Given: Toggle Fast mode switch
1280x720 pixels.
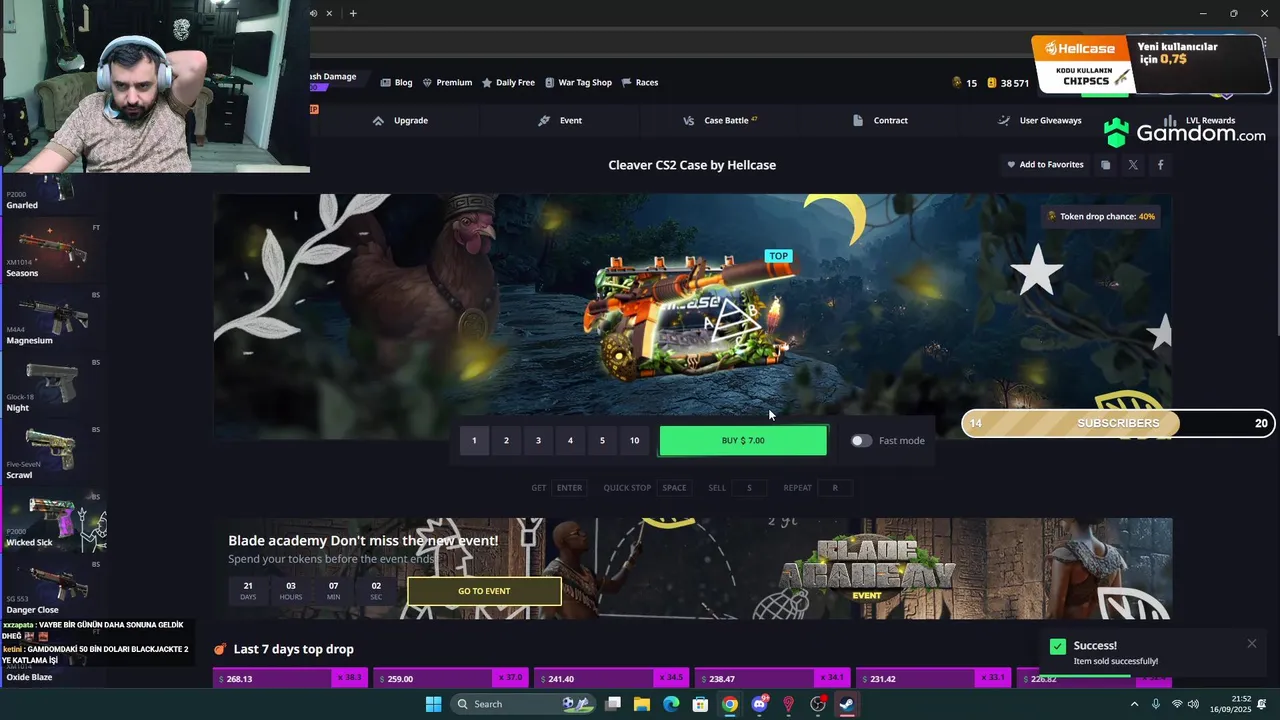Looking at the screenshot, I should tap(861, 441).
